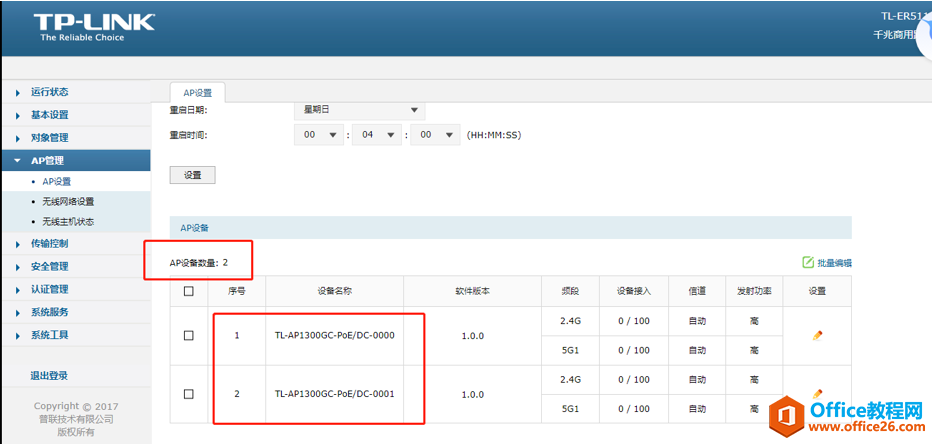Collapse the AP管理 menu
Viewport: 932px width, 444px height.
[x=75, y=160]
